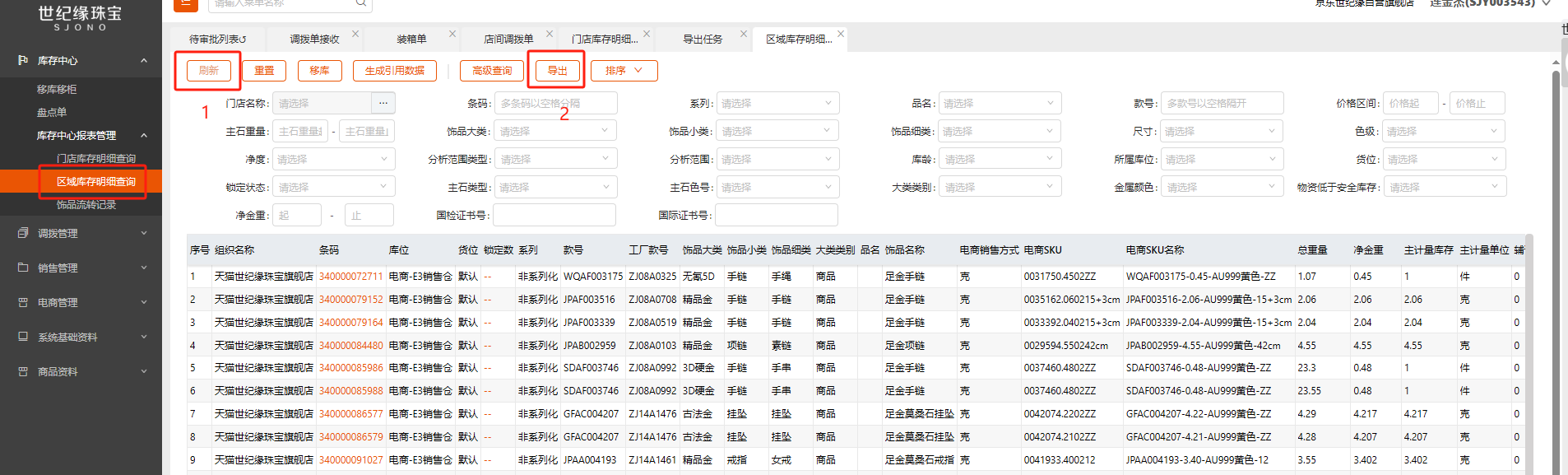Close the 调拨单接收 tab
This screenshot has height=475, width=1568.
pyautogui.click(x=355, y=34)
